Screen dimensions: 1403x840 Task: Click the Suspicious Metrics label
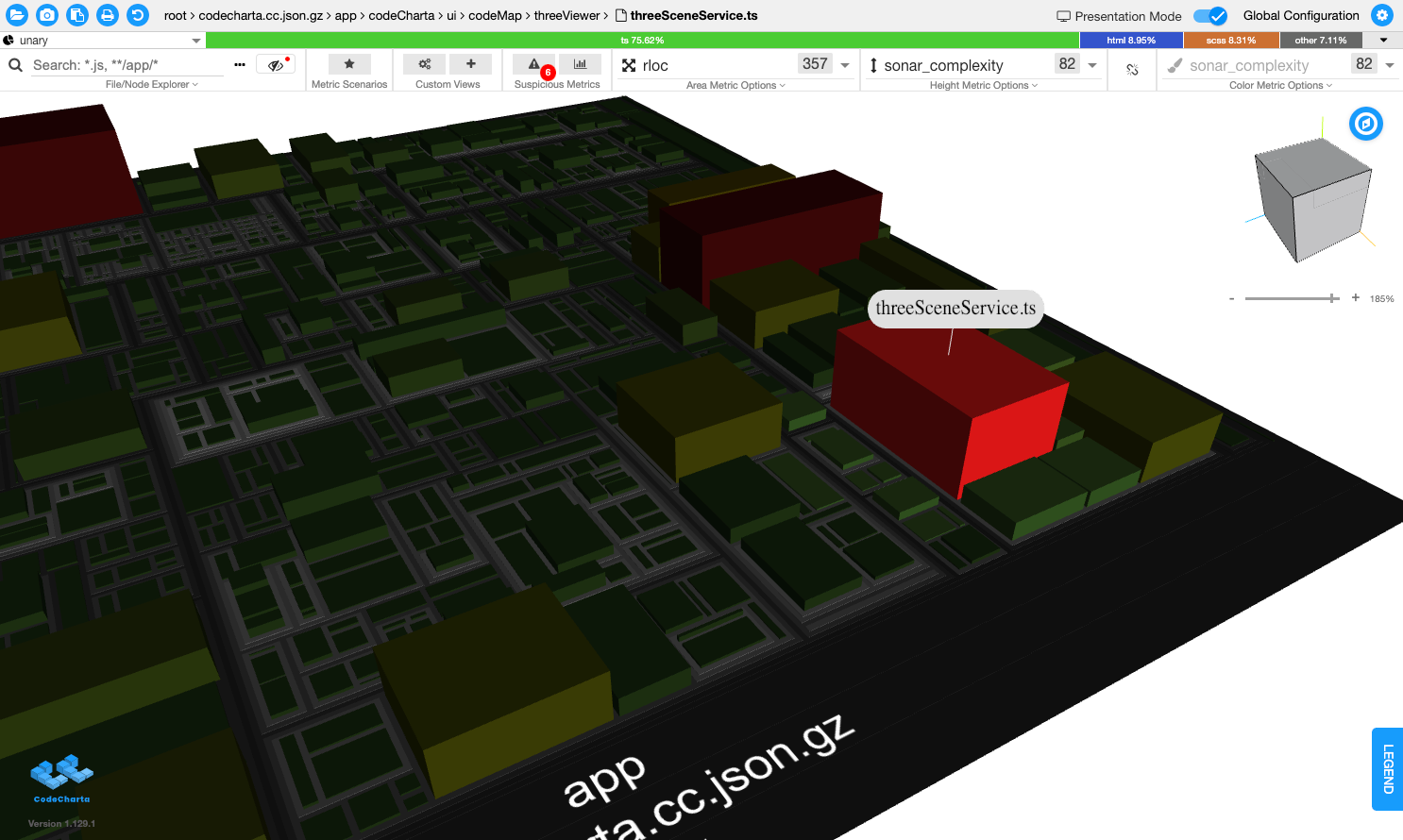click(557, 84)
